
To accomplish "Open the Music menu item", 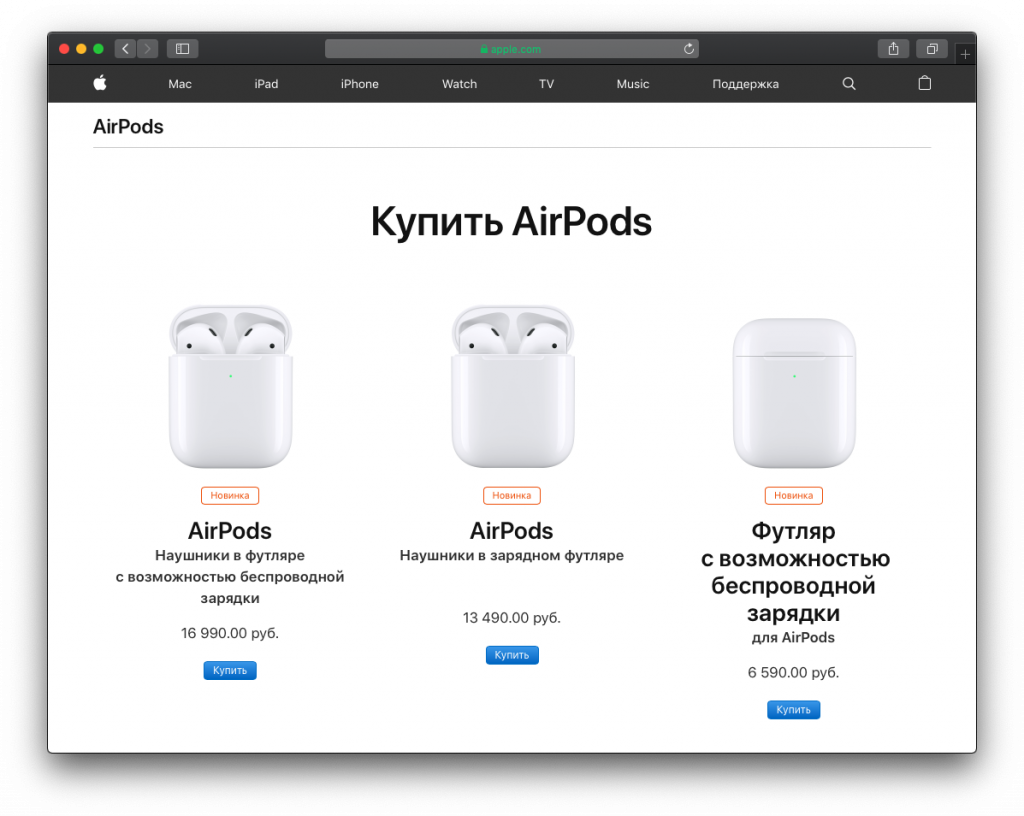I will click(633, 84).
